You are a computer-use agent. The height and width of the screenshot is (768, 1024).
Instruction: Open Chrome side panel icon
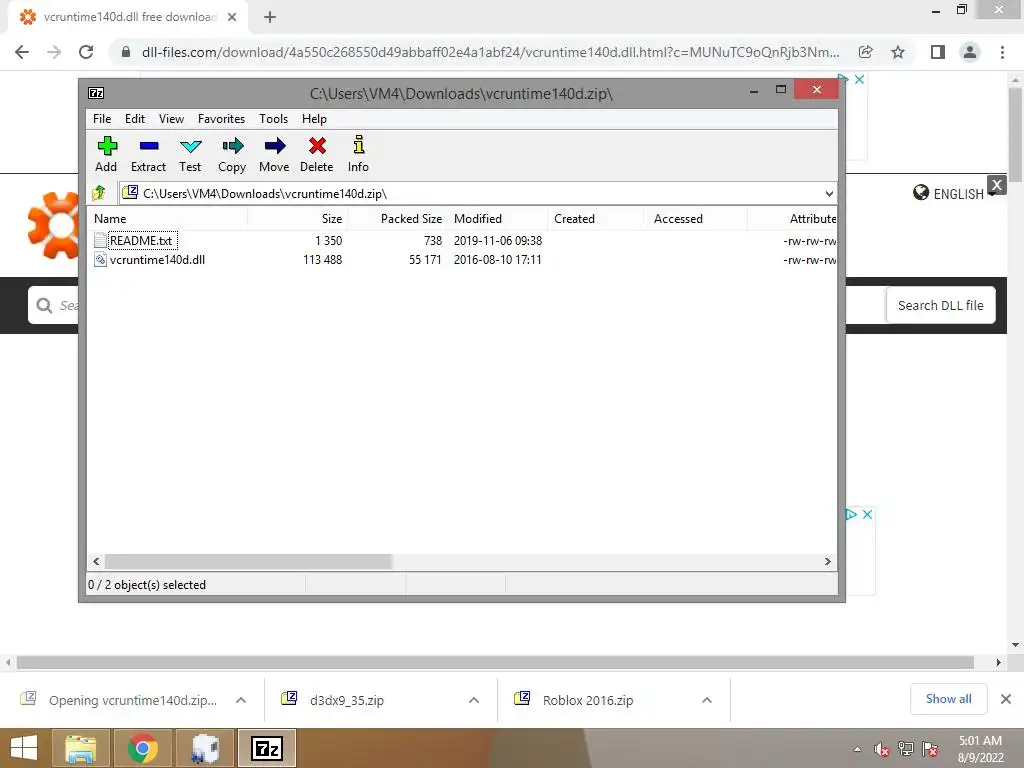938,52
